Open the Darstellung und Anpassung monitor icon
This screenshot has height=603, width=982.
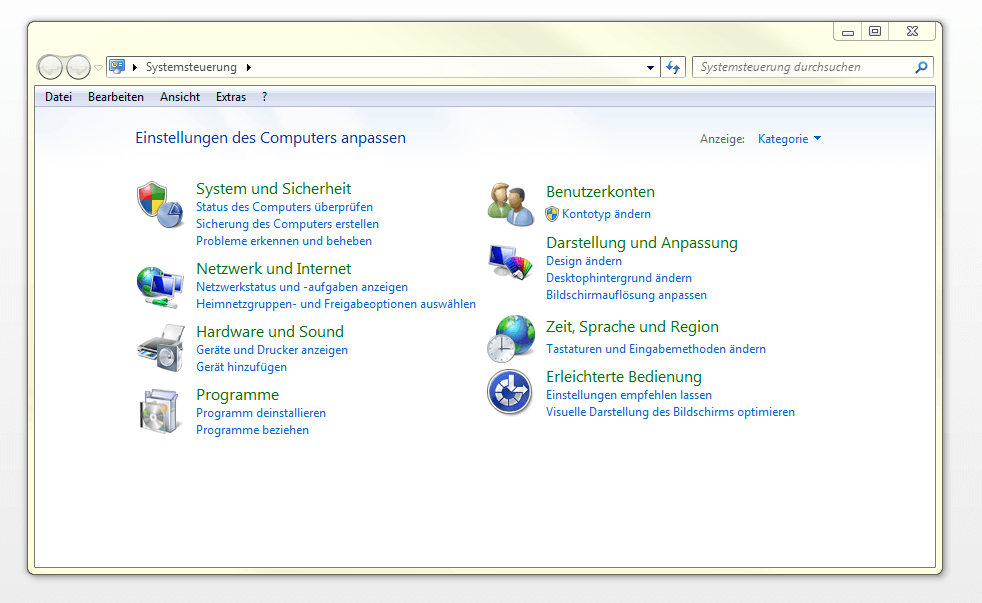[510, 262]
